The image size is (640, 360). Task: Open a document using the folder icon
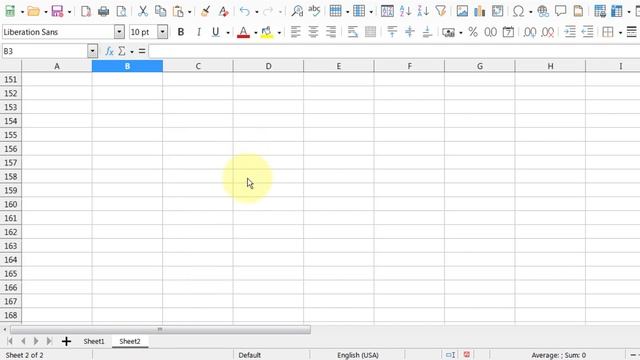pos(33,11)
